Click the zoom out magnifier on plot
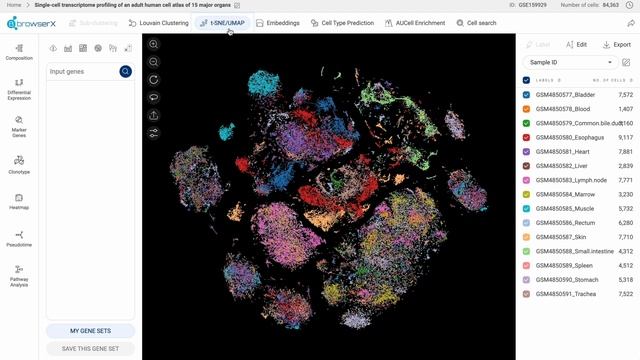Screen dimensions: 640x360 pos(153,62)
